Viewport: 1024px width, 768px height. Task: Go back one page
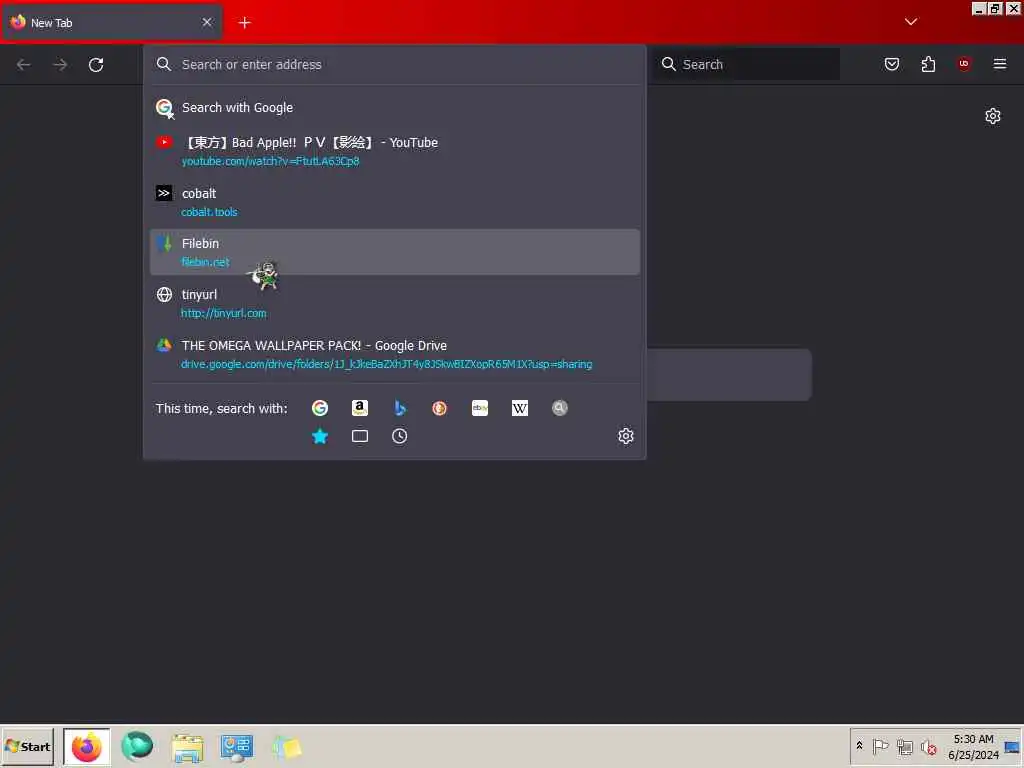[24, 65]
